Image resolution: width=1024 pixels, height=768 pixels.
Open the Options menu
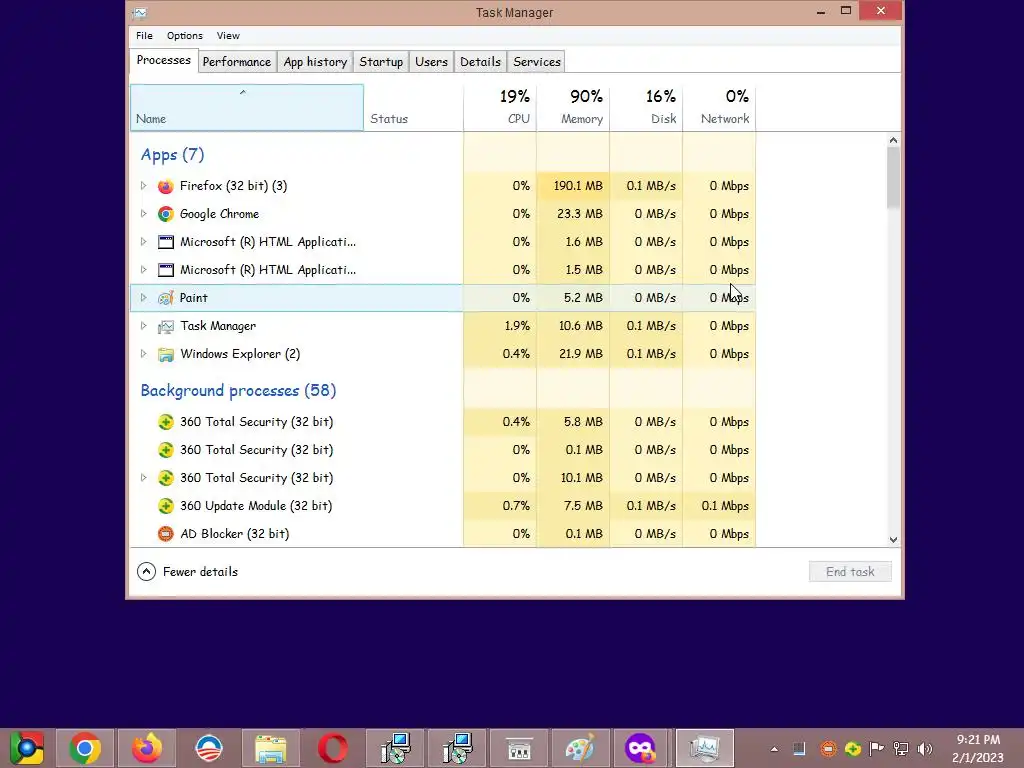click(x=185, y=36)
